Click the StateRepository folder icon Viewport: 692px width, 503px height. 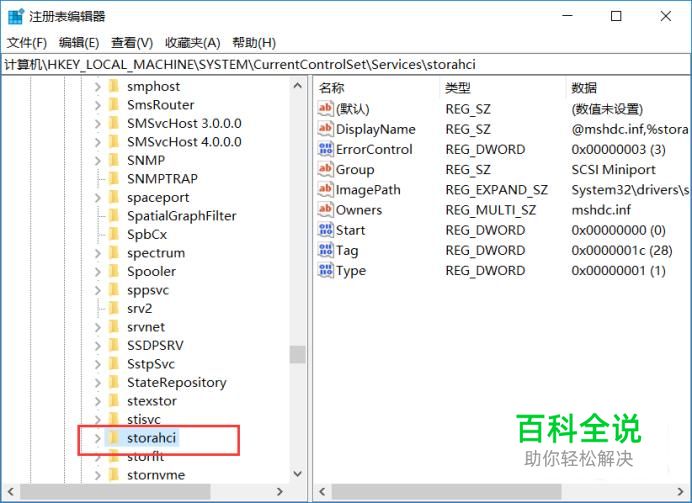[x=114, y=382]
